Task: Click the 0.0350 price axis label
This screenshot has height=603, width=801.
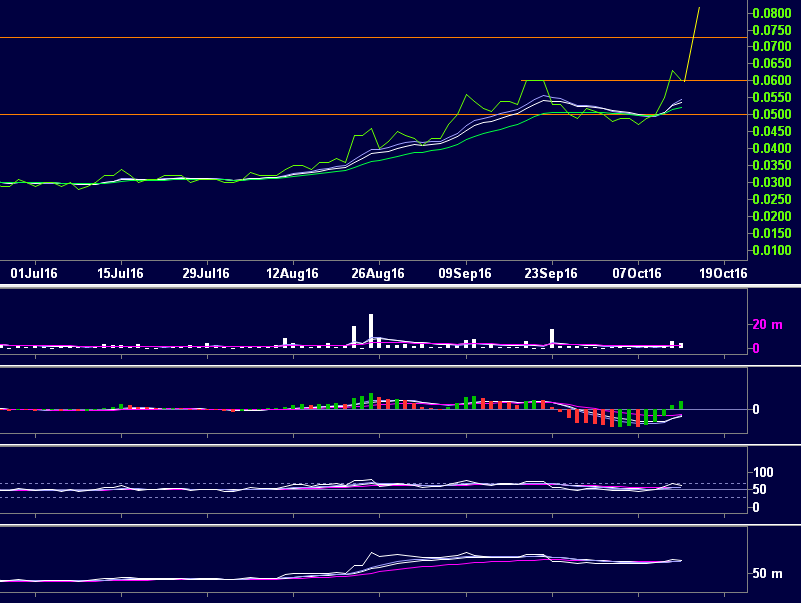Action: tap(772, 166)
